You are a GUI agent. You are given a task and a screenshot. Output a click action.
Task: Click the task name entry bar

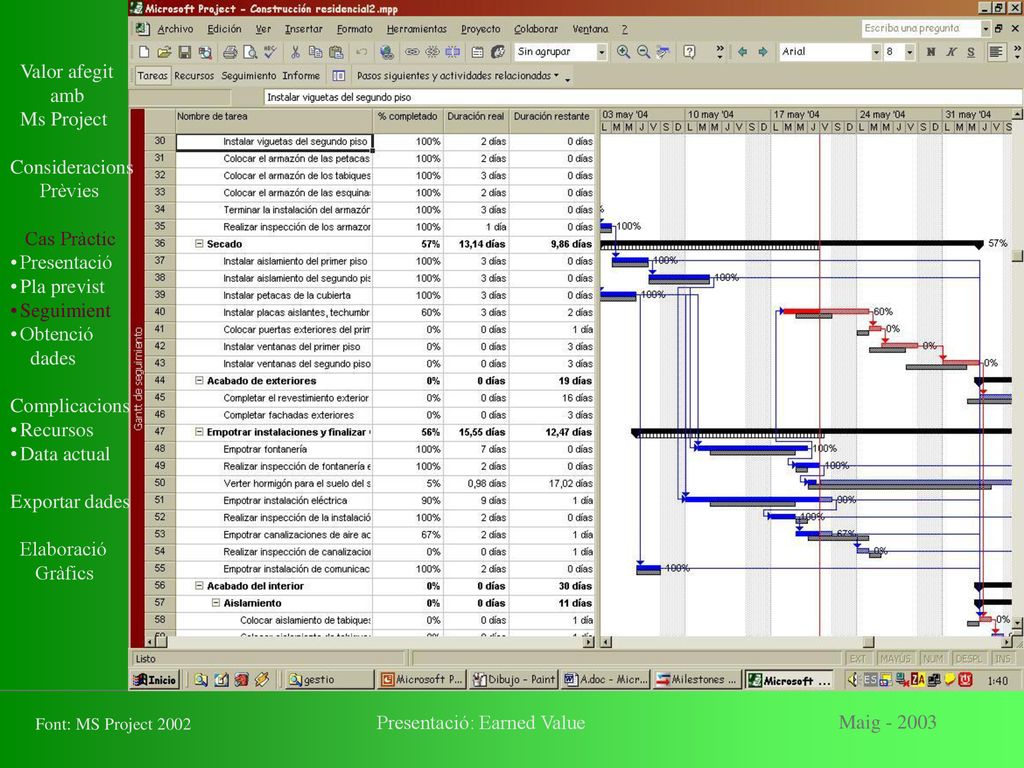click(x=643, y=97)
